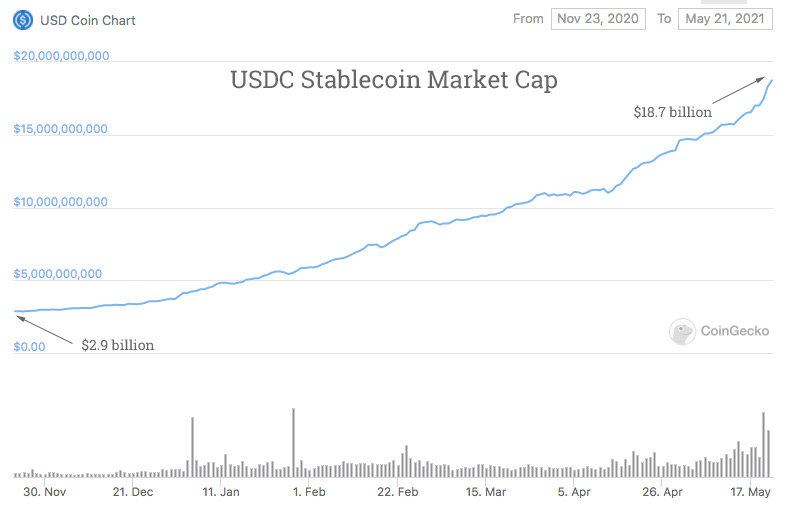This screenshot has width=795, height=517.
Task: Click the $10,000,000,000 y-axis label
Action: (61, 202)
